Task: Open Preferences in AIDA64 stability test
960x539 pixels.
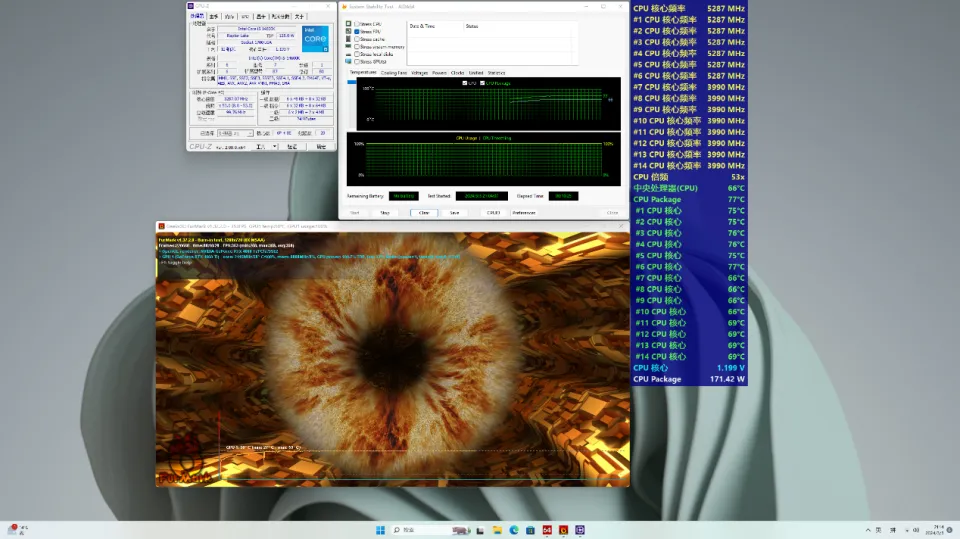Action: tap(523, 213)
